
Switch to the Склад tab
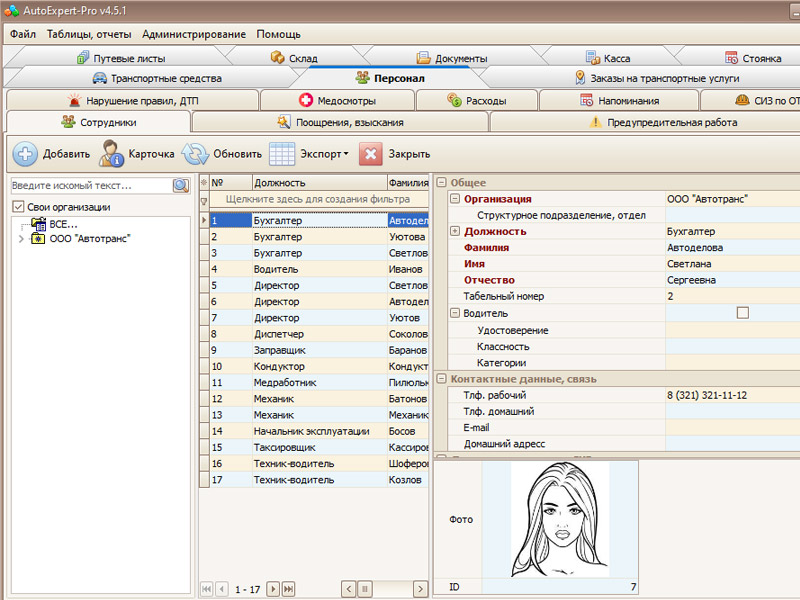coord(294,58)
